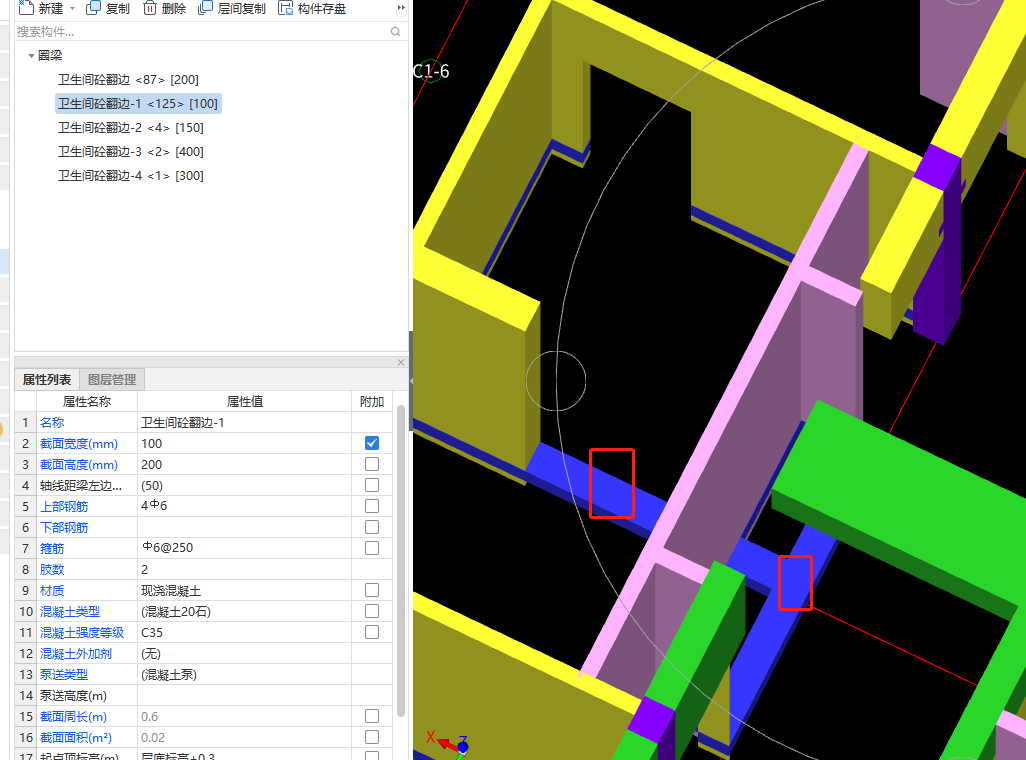Edit the 卫生间砼翻边-1 name value cell

pos(245,423)
